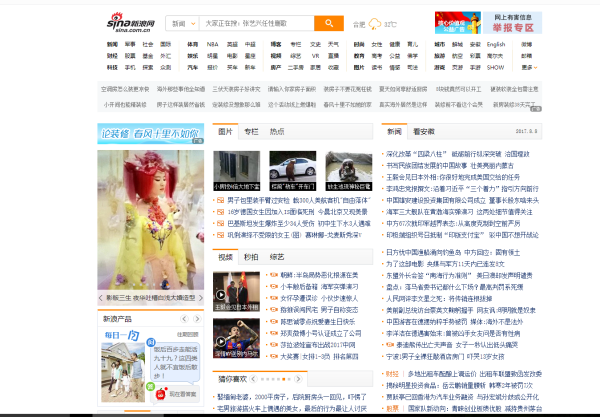Click video icon beside 陈思诚 headline
600x417 pixels.
click(x=274, y=321)
